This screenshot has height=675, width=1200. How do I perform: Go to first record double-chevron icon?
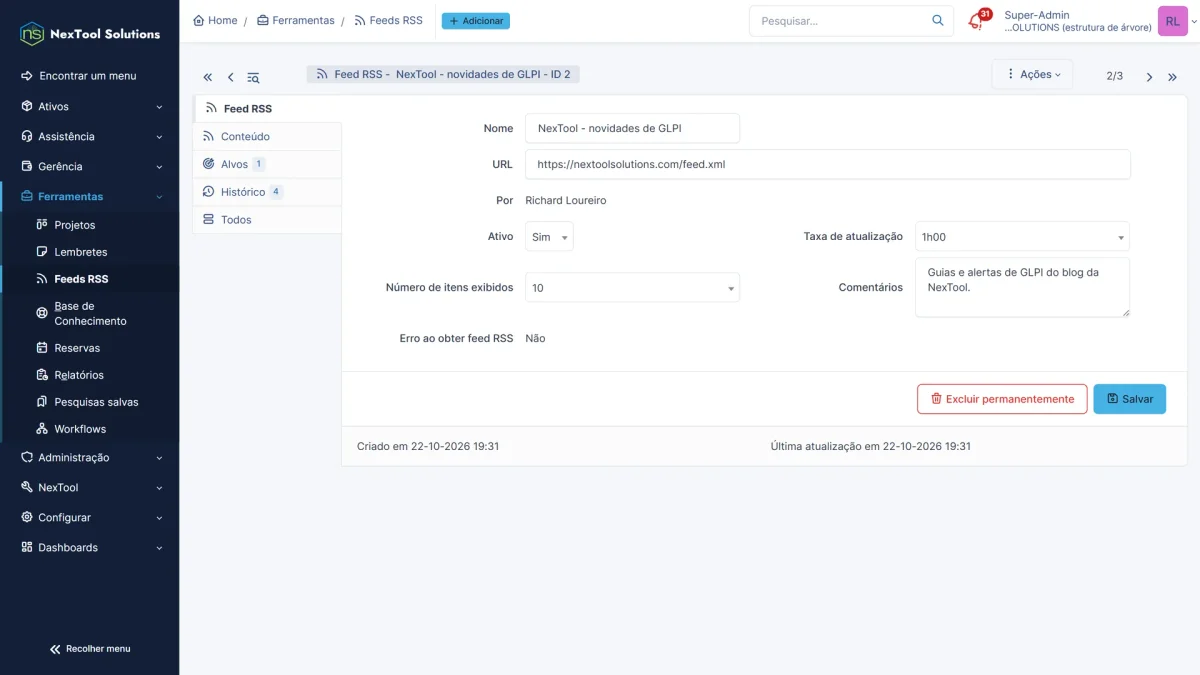coord(208,77)
